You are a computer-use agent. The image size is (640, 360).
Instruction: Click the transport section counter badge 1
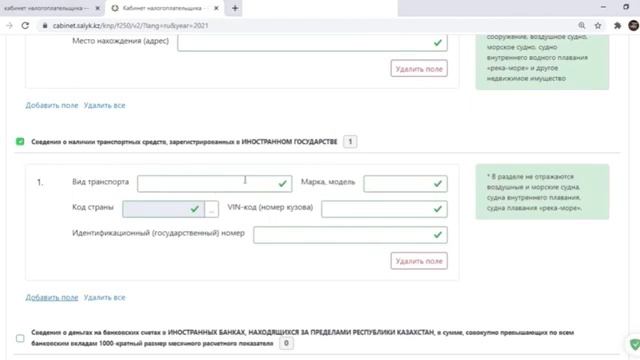click(350, 142)
